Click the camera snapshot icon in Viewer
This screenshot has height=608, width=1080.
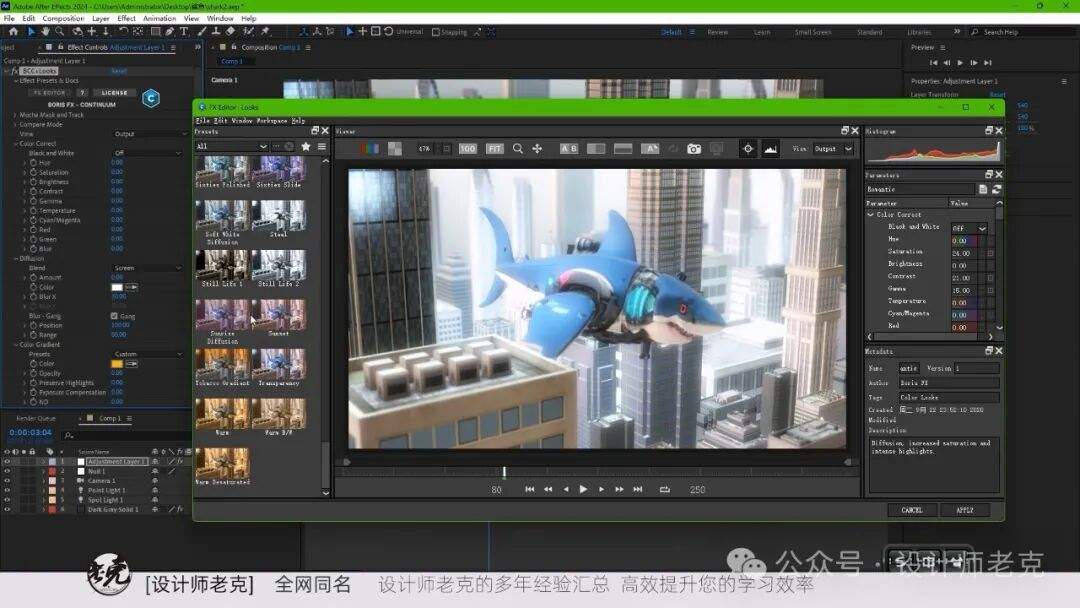[694, 149]
